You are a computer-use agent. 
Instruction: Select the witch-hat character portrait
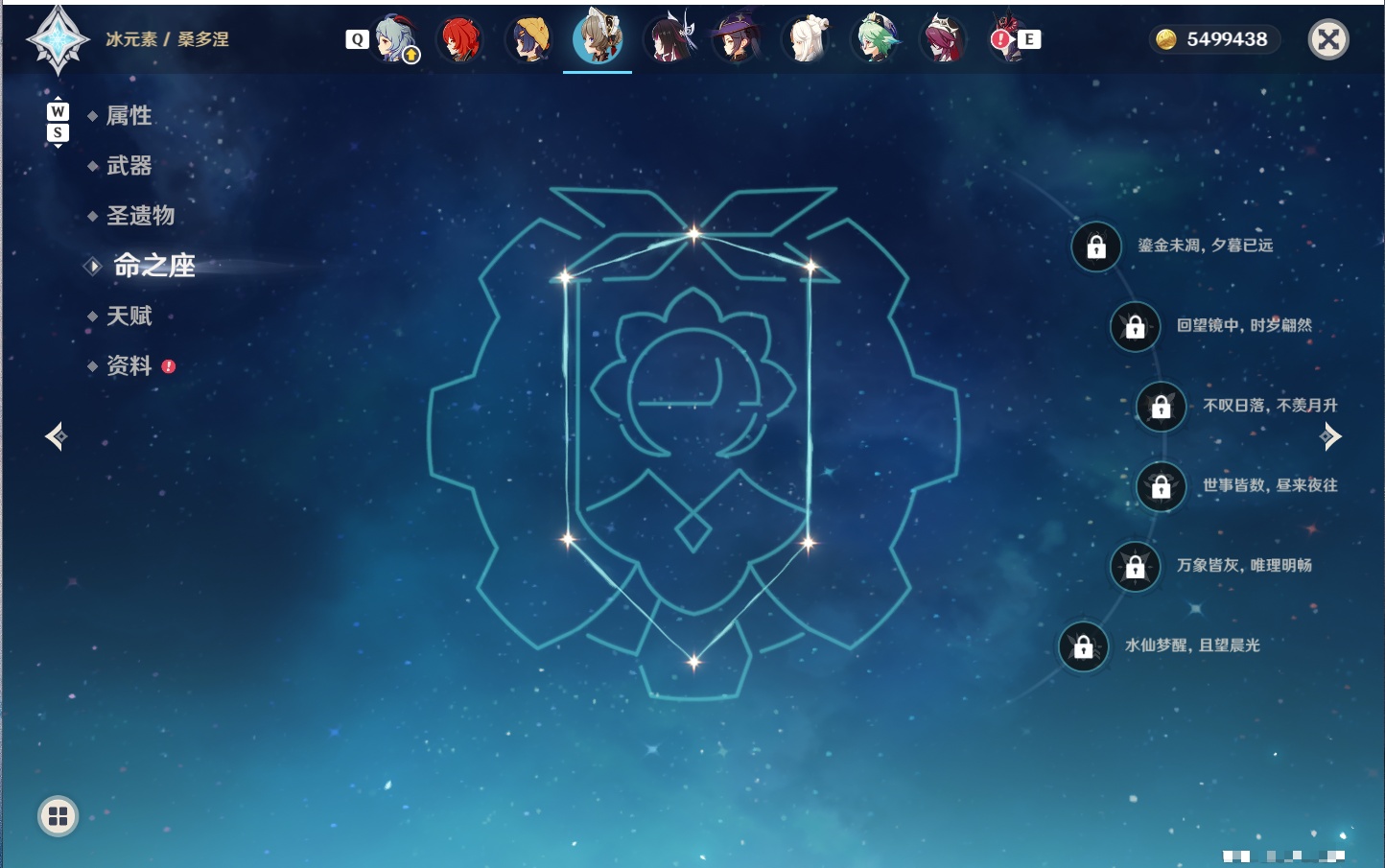coord(735,39)
